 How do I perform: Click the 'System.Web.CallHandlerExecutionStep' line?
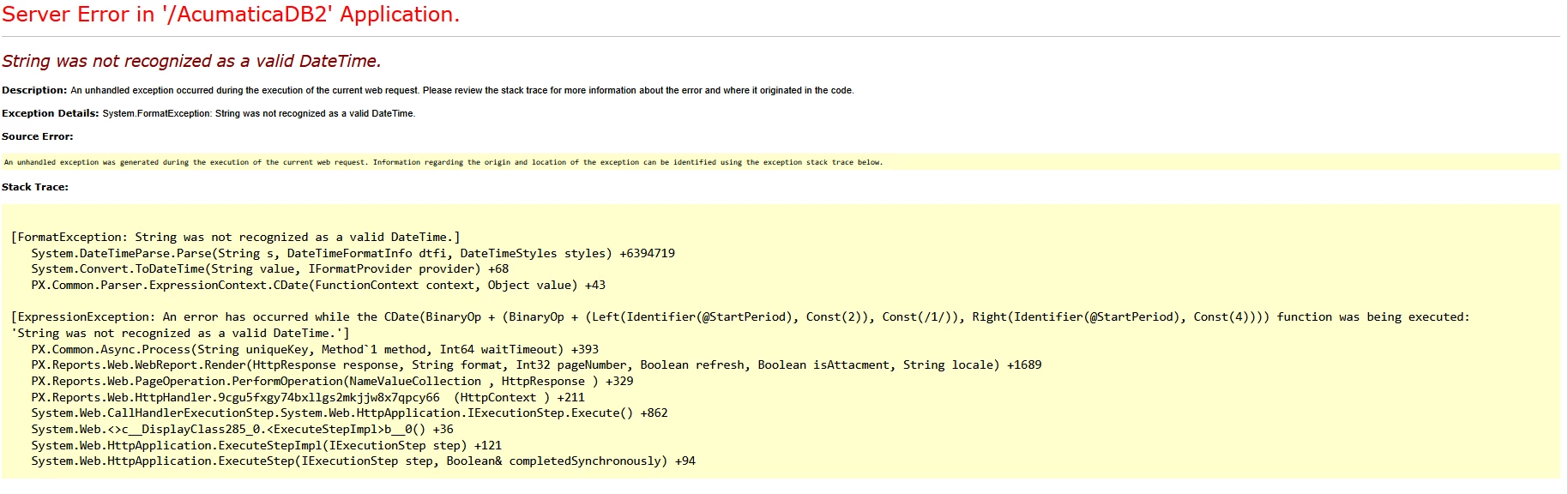point(350,413)
